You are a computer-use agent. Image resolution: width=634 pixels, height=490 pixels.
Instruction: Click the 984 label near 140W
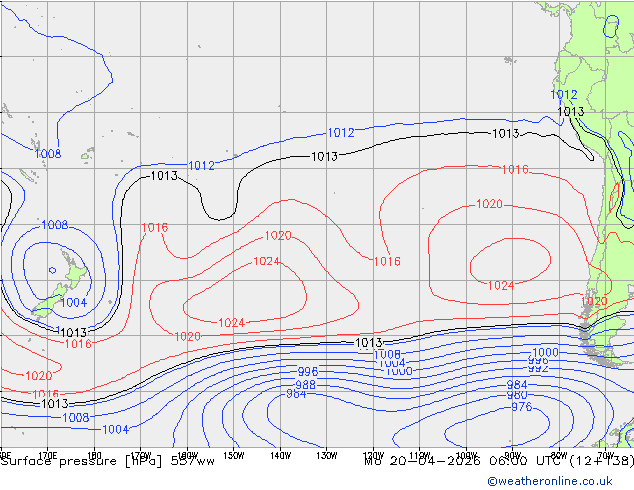pos(296,393)
